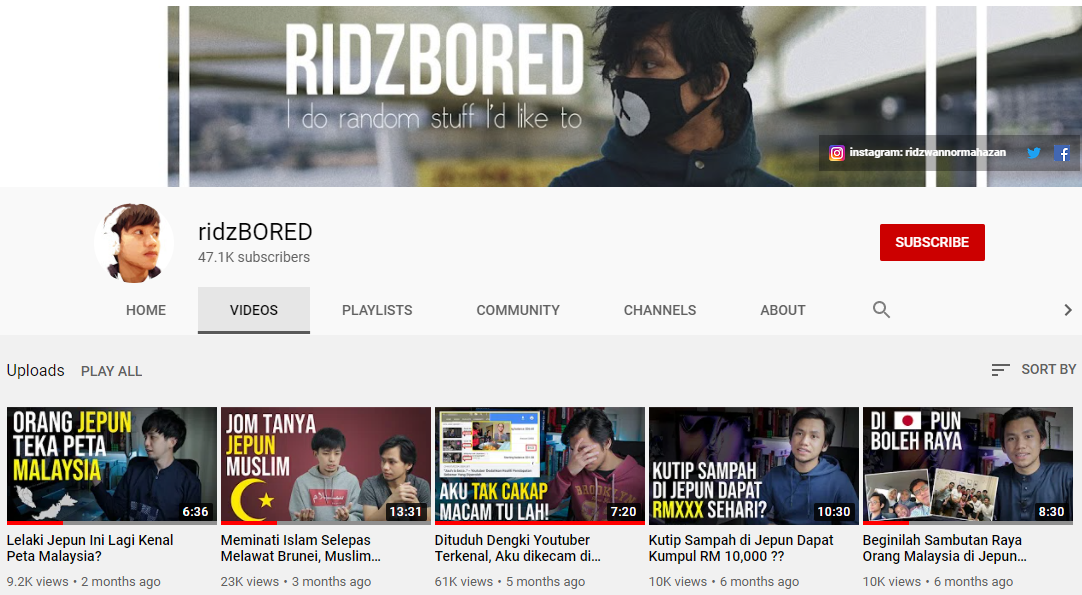Image resolution: width=1082 pixels, height=595 pixels.
Task: Open the Sort By dropdown
Action: [1033, 370]
